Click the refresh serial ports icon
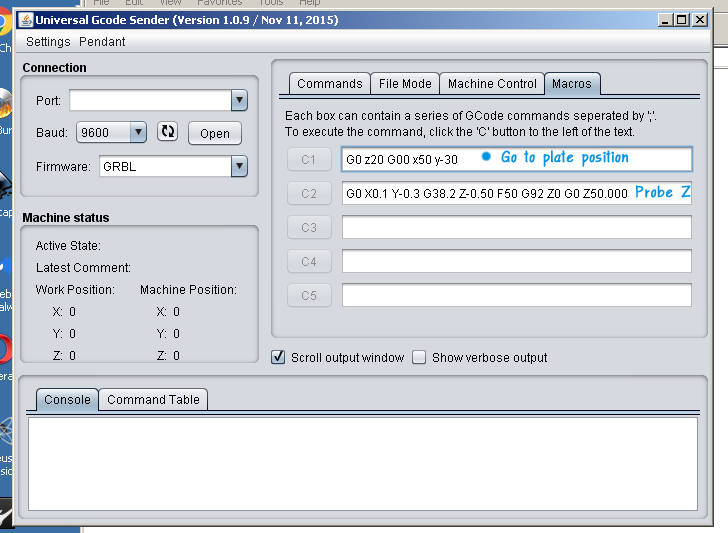The height and width of the screenshot is (533, 728). [167, 132]
